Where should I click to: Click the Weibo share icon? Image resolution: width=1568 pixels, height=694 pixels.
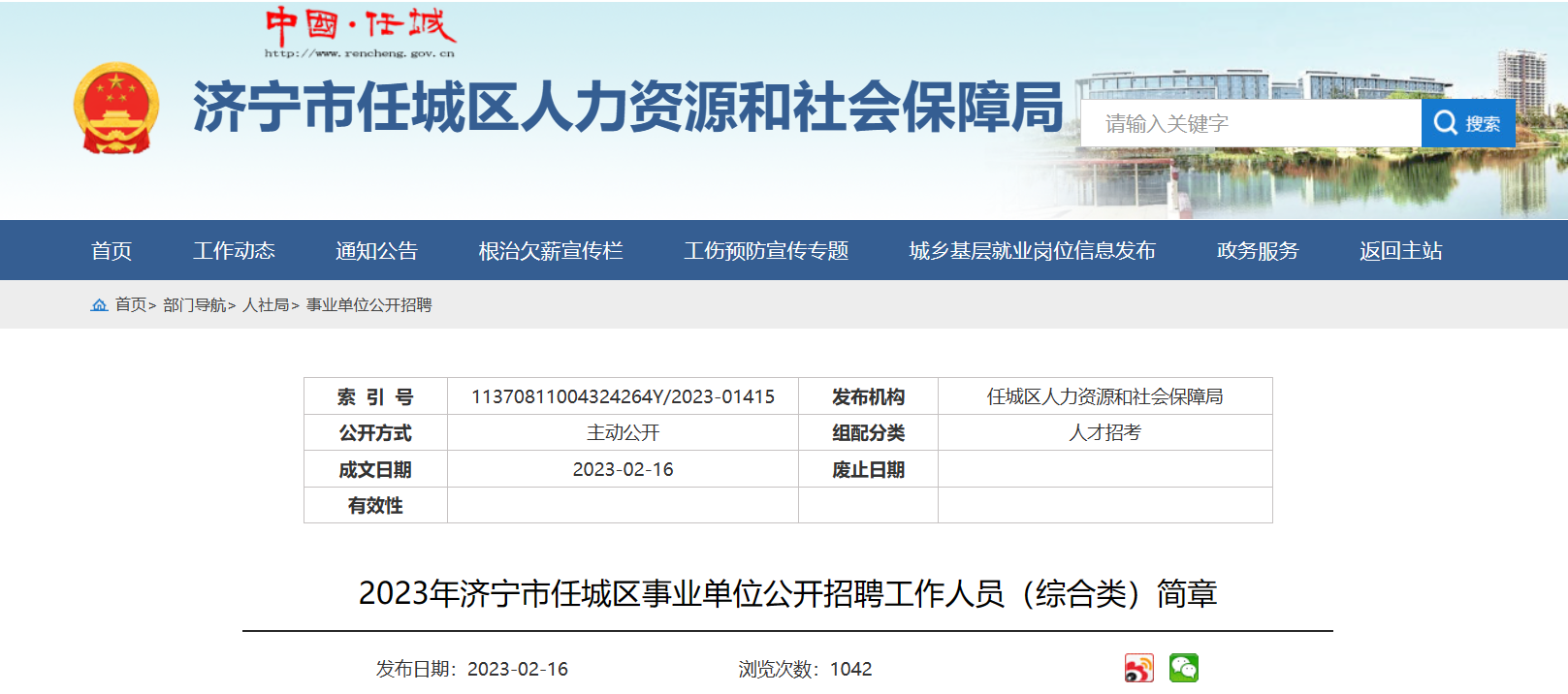click(x=1138, y=668)
